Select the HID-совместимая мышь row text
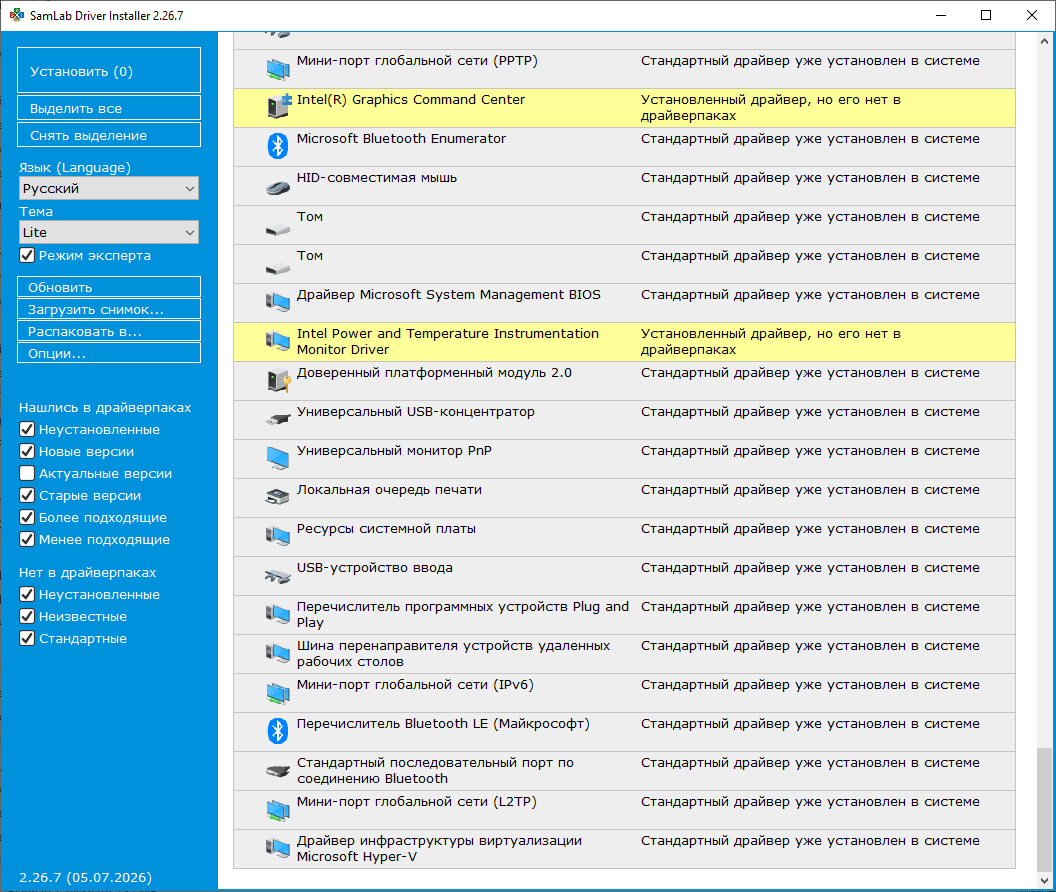This screenshot has height=892, width=1056. [376, 178]
